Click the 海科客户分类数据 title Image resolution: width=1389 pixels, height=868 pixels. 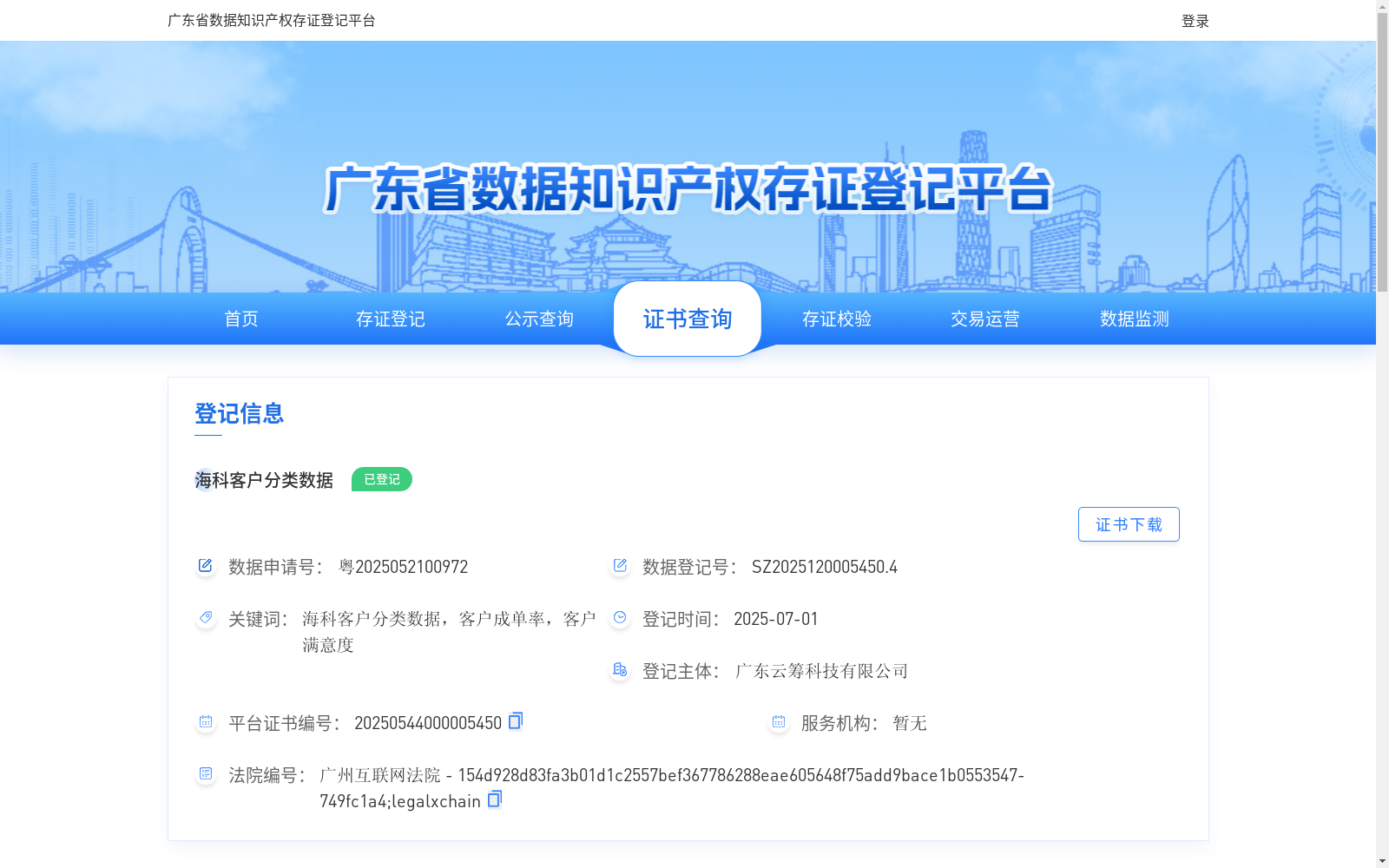click(x=264, y=480)
